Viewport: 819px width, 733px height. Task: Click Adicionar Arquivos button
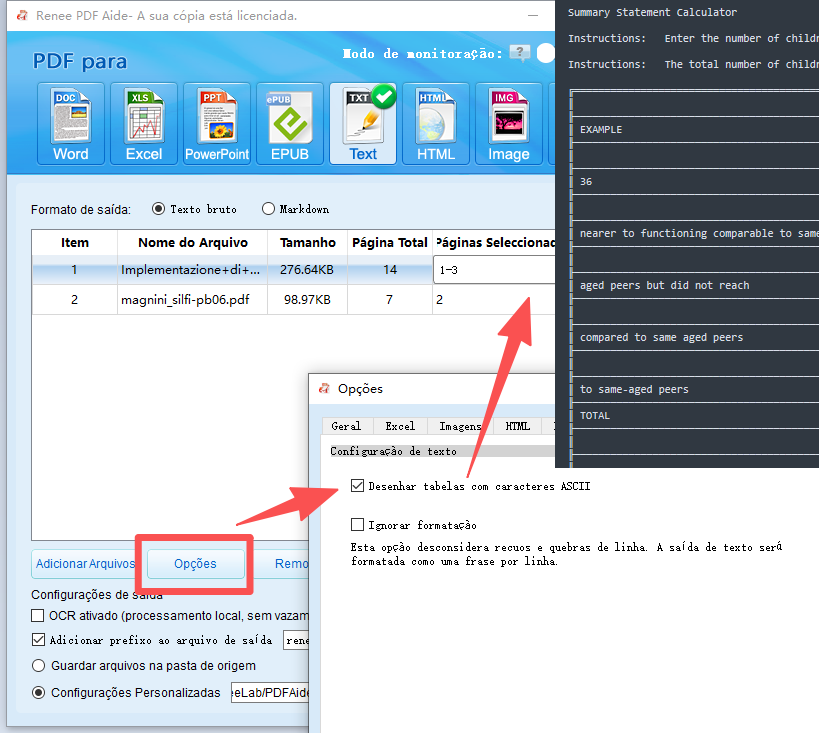[84, 564]
